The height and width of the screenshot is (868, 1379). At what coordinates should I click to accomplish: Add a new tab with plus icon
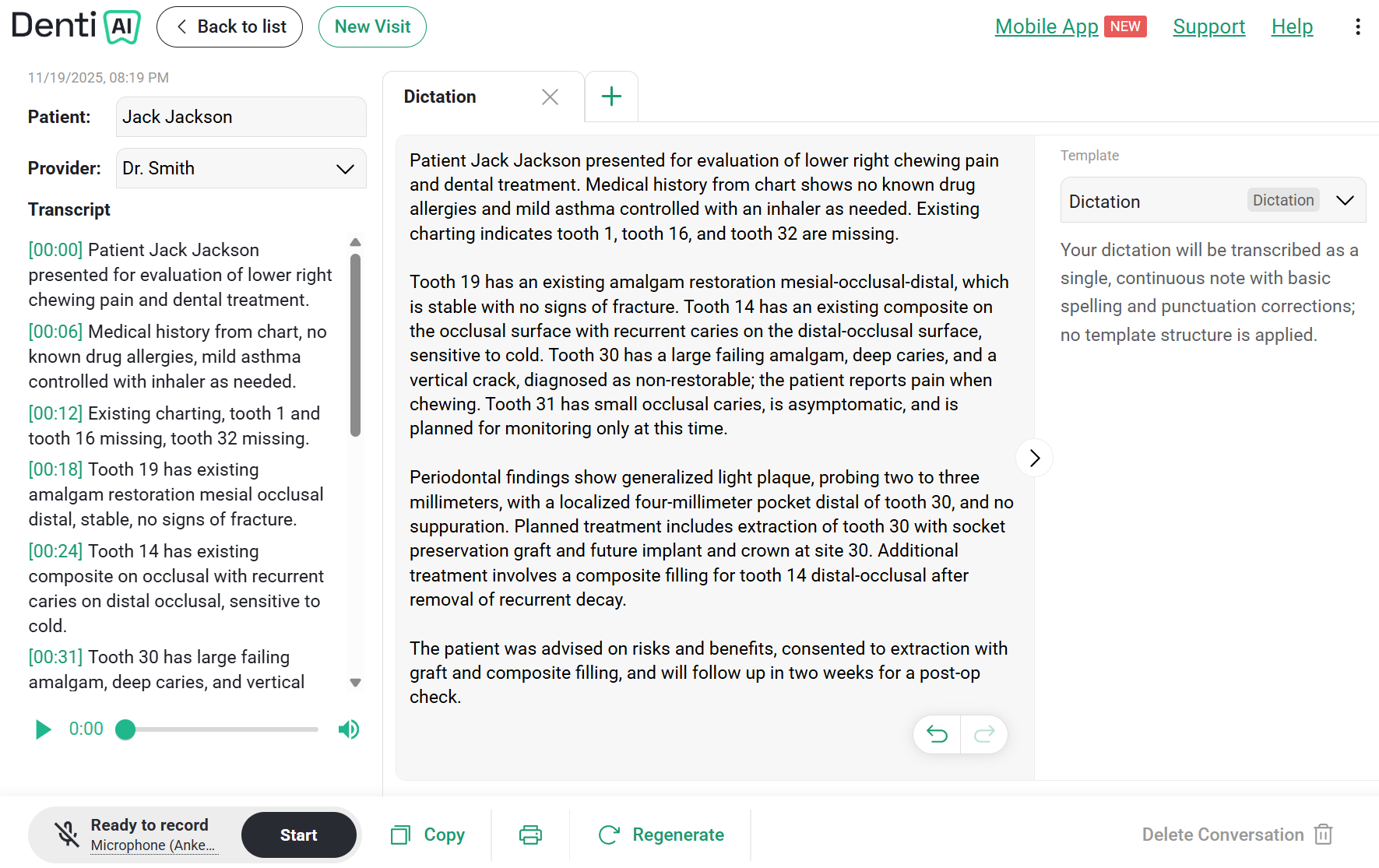612,97
